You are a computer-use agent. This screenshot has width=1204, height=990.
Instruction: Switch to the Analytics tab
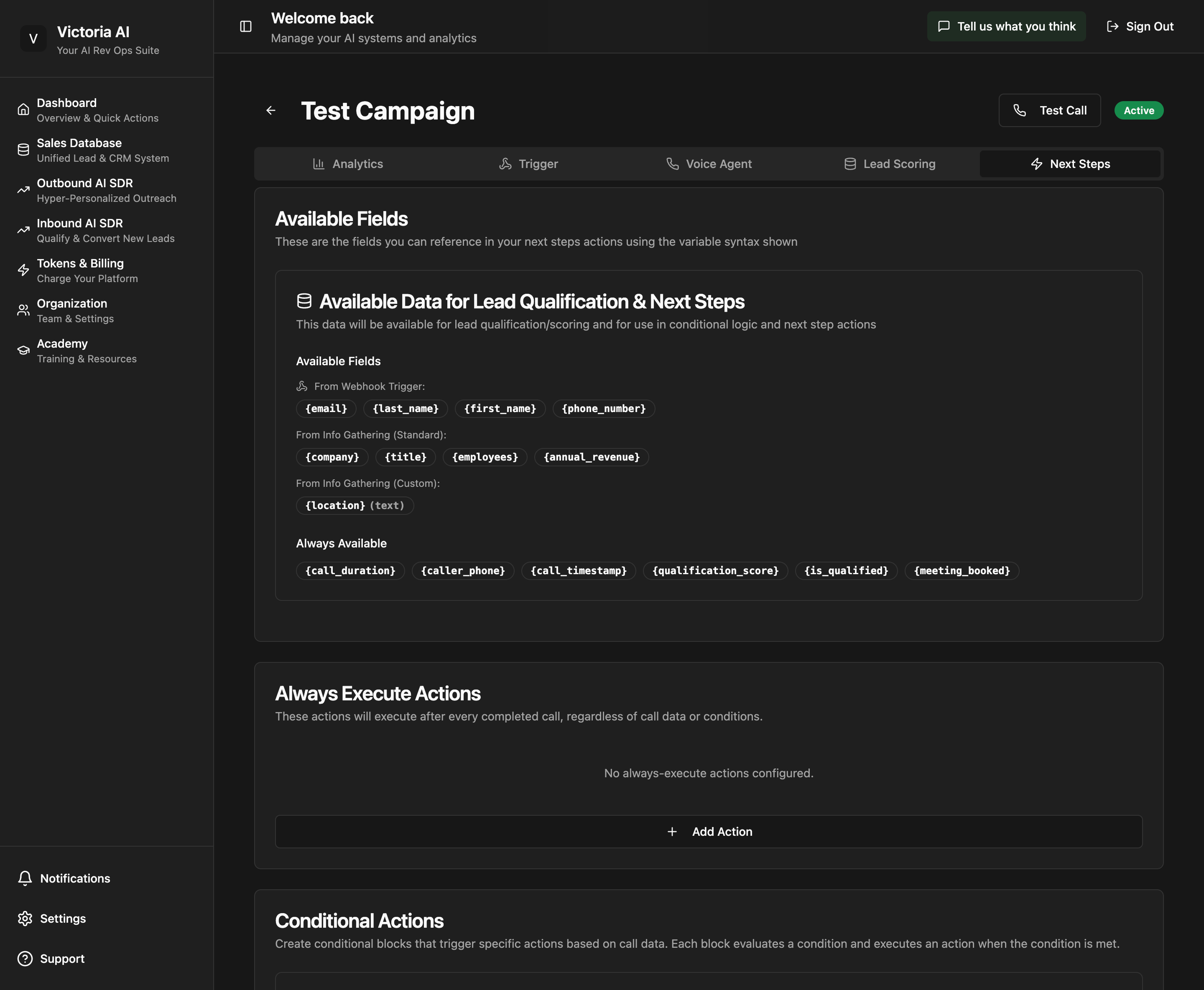coord(348,164)
